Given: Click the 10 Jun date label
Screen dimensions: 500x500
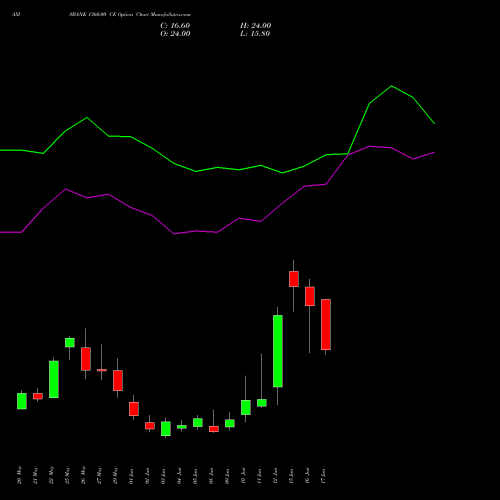Looking at the screenshot, I should (243, 476).
